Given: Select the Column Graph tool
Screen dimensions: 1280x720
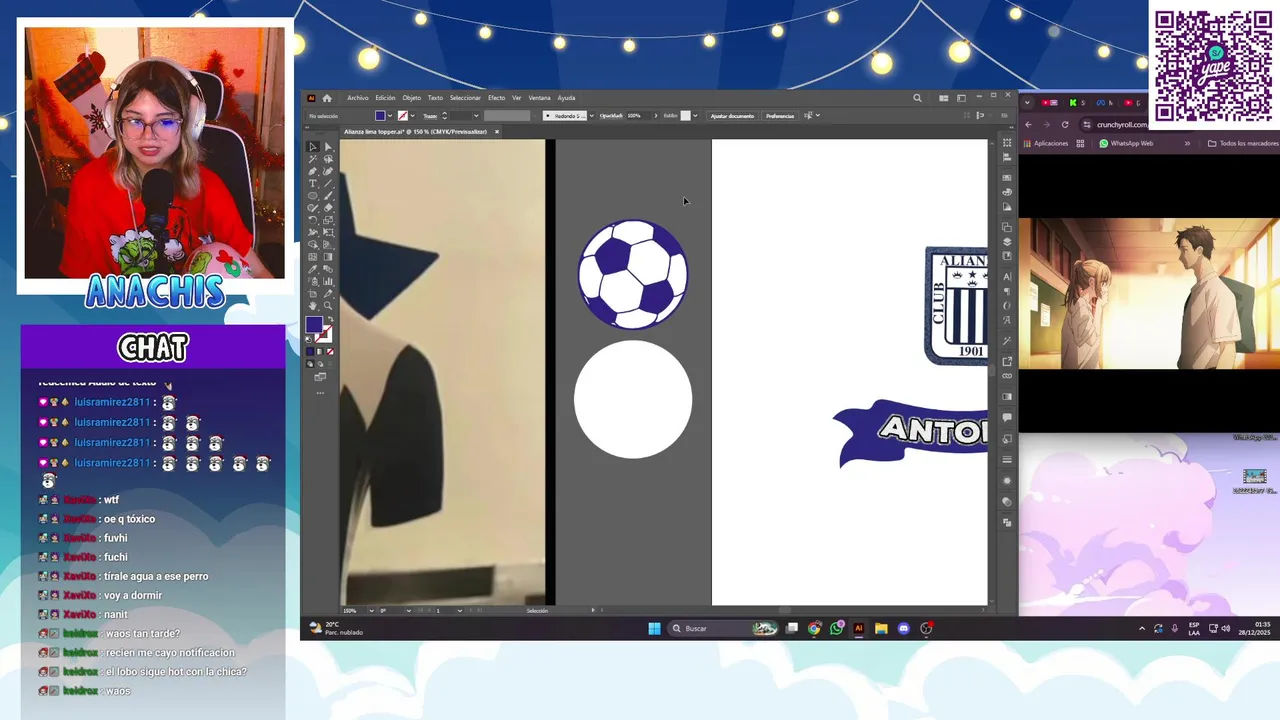Looking at the screenshot, I should [x=328, y=282].
